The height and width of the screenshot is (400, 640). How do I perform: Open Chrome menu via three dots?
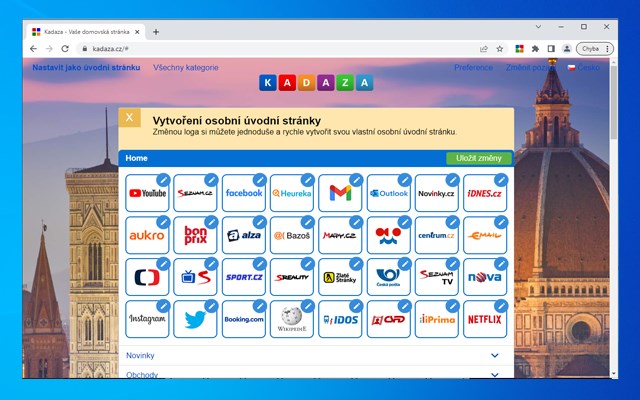pyautogui.click(x=607, y=49)
